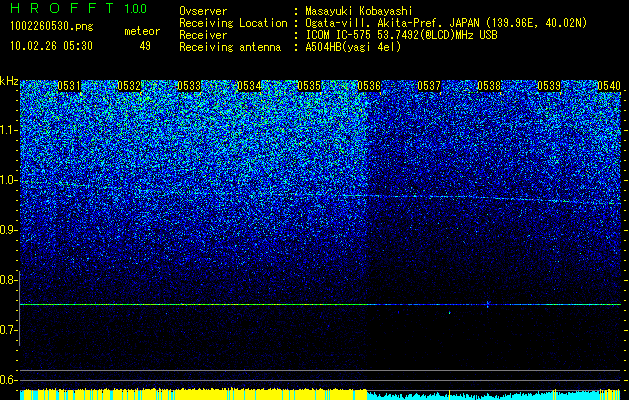Click the 0535 time marker

[x=309, y=86]
